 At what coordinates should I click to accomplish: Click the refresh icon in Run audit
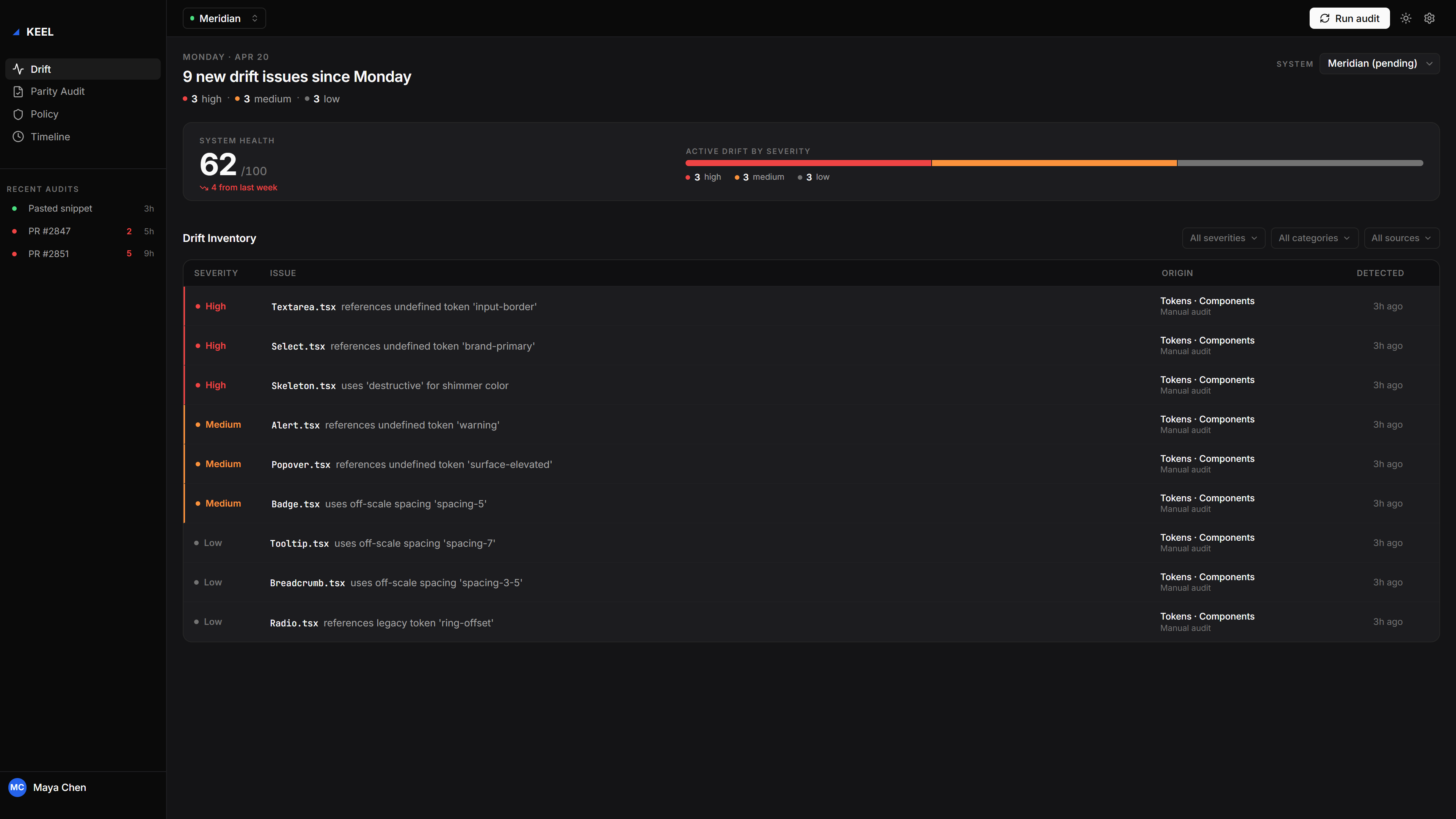(x=1324, y=19)
